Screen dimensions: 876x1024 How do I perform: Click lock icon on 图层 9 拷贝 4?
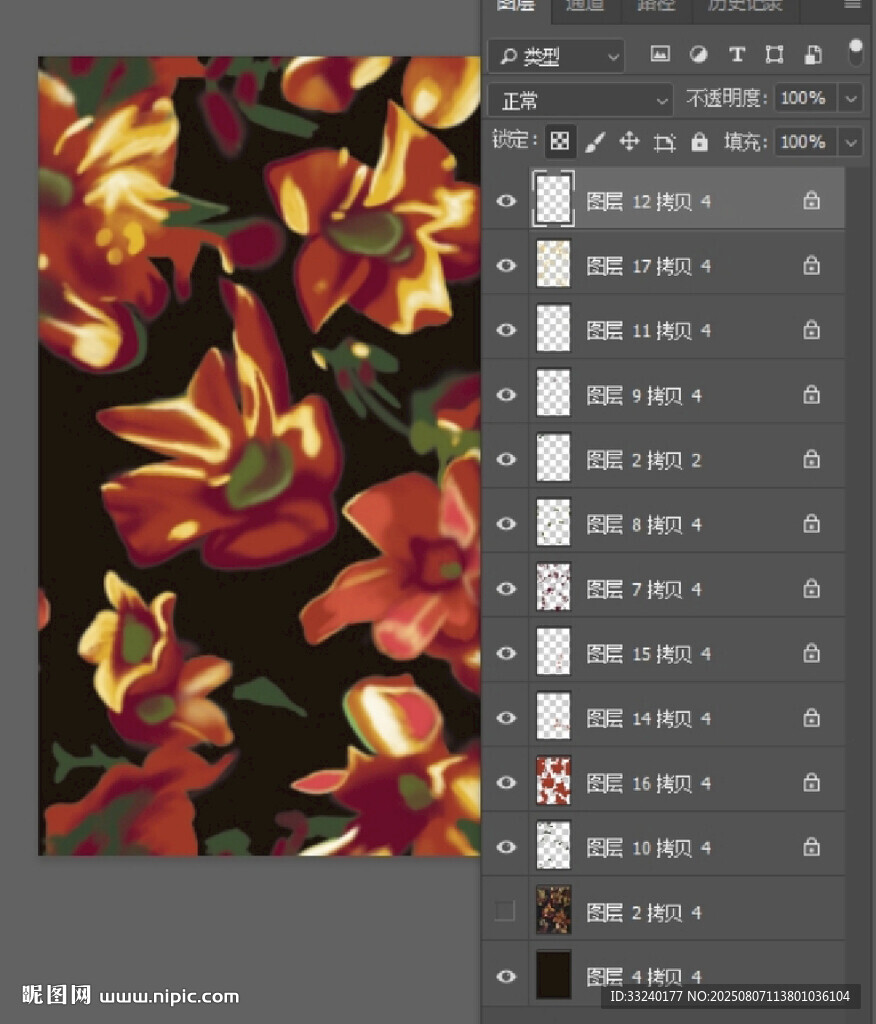(811, 394)
